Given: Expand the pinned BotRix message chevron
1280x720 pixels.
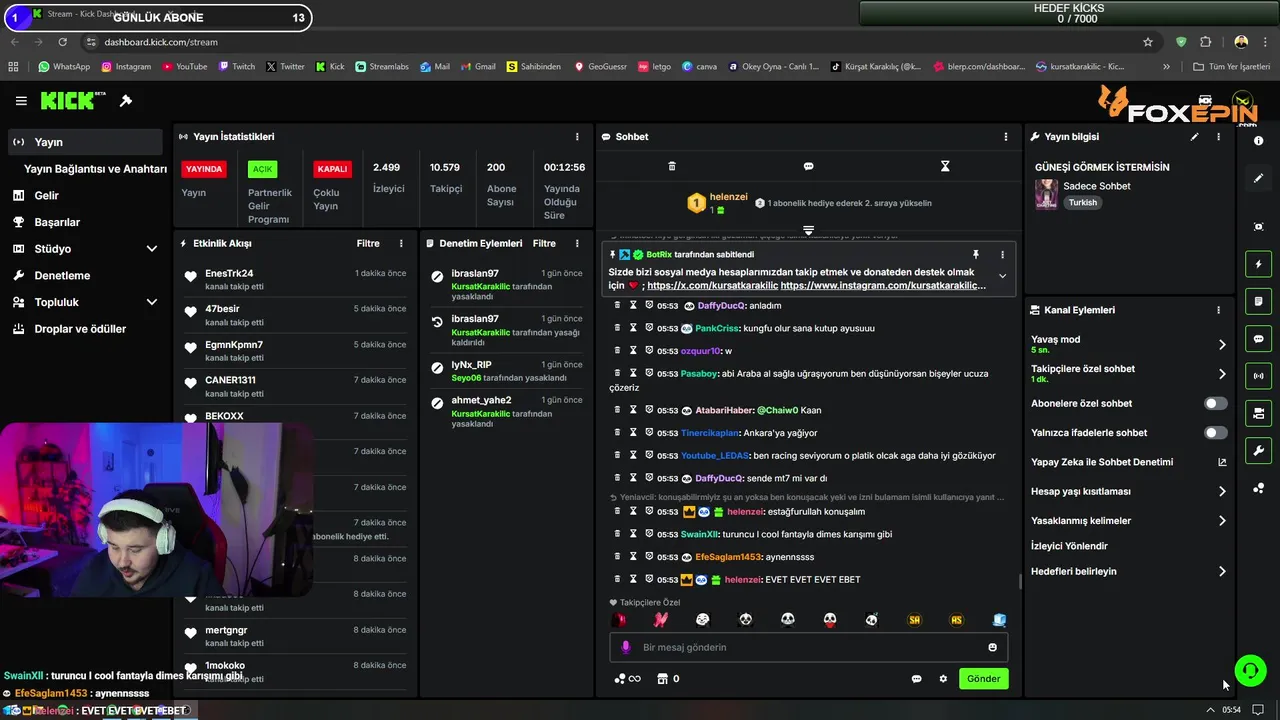Looking at the screenshot, I should pyautogui.click(x=1002, y=276).
